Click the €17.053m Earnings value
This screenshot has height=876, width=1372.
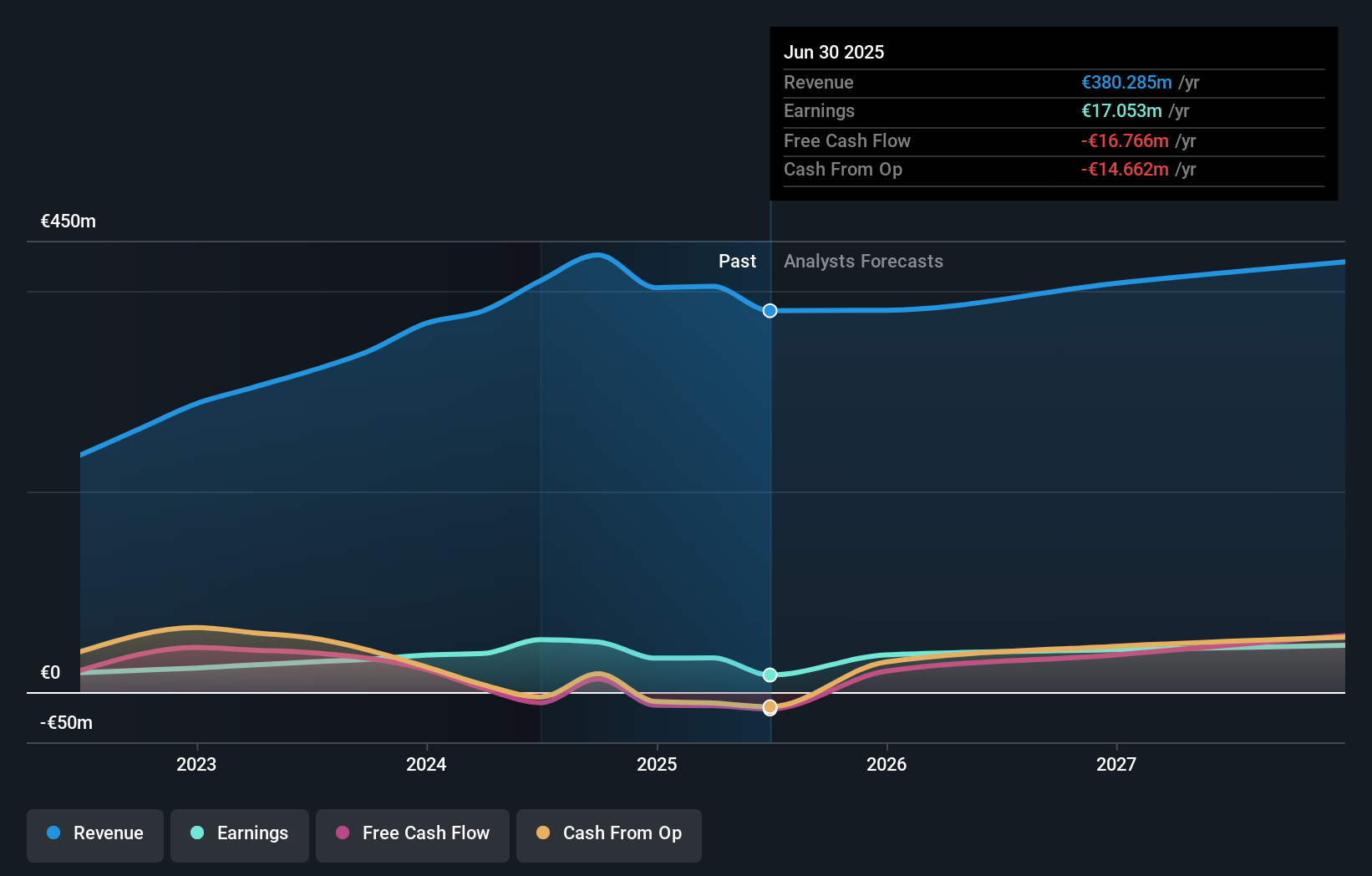(1121, 110)
